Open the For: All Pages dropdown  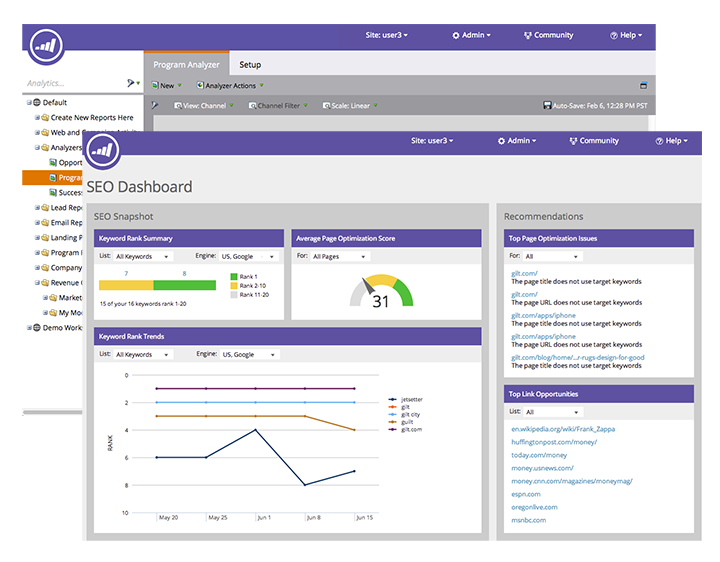click(x=340, y=257)
